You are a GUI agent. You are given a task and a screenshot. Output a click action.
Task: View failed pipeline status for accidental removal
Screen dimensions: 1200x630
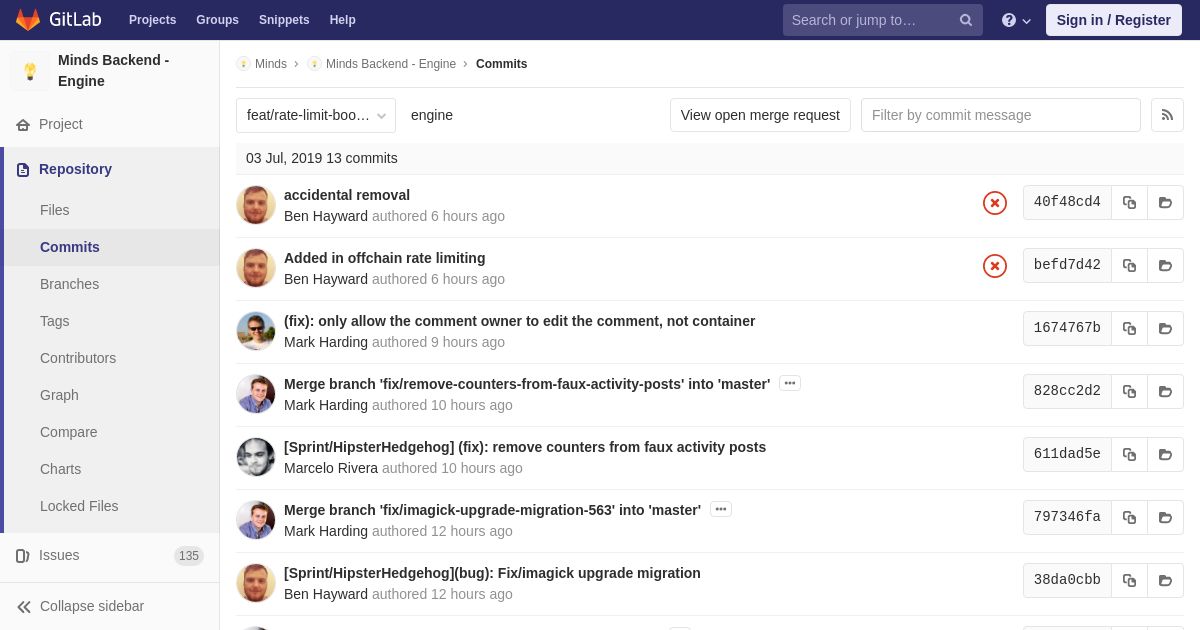(x=995, y=203)
